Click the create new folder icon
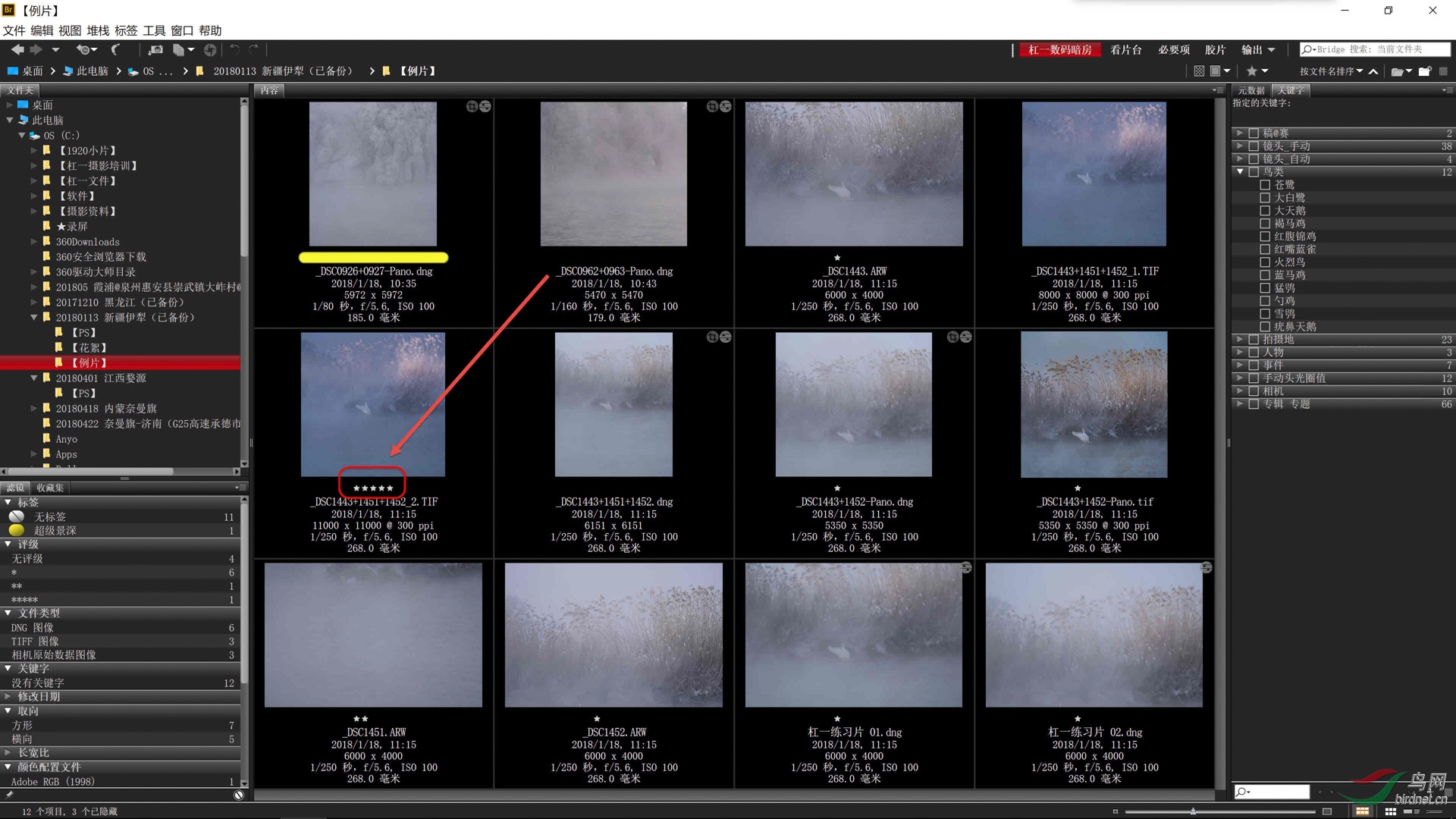Image resolution: width=1456 pixels, height=819 pixels. pos(1425,71)
